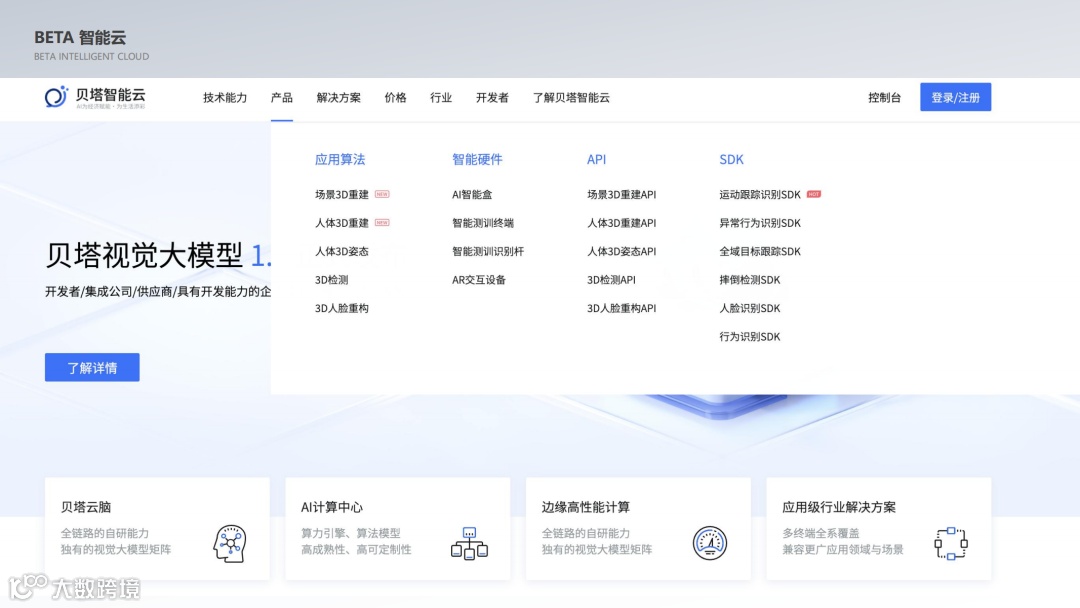Select the API category heading
The width and height of the screenshot is (1080, 608).
(596, 160)
